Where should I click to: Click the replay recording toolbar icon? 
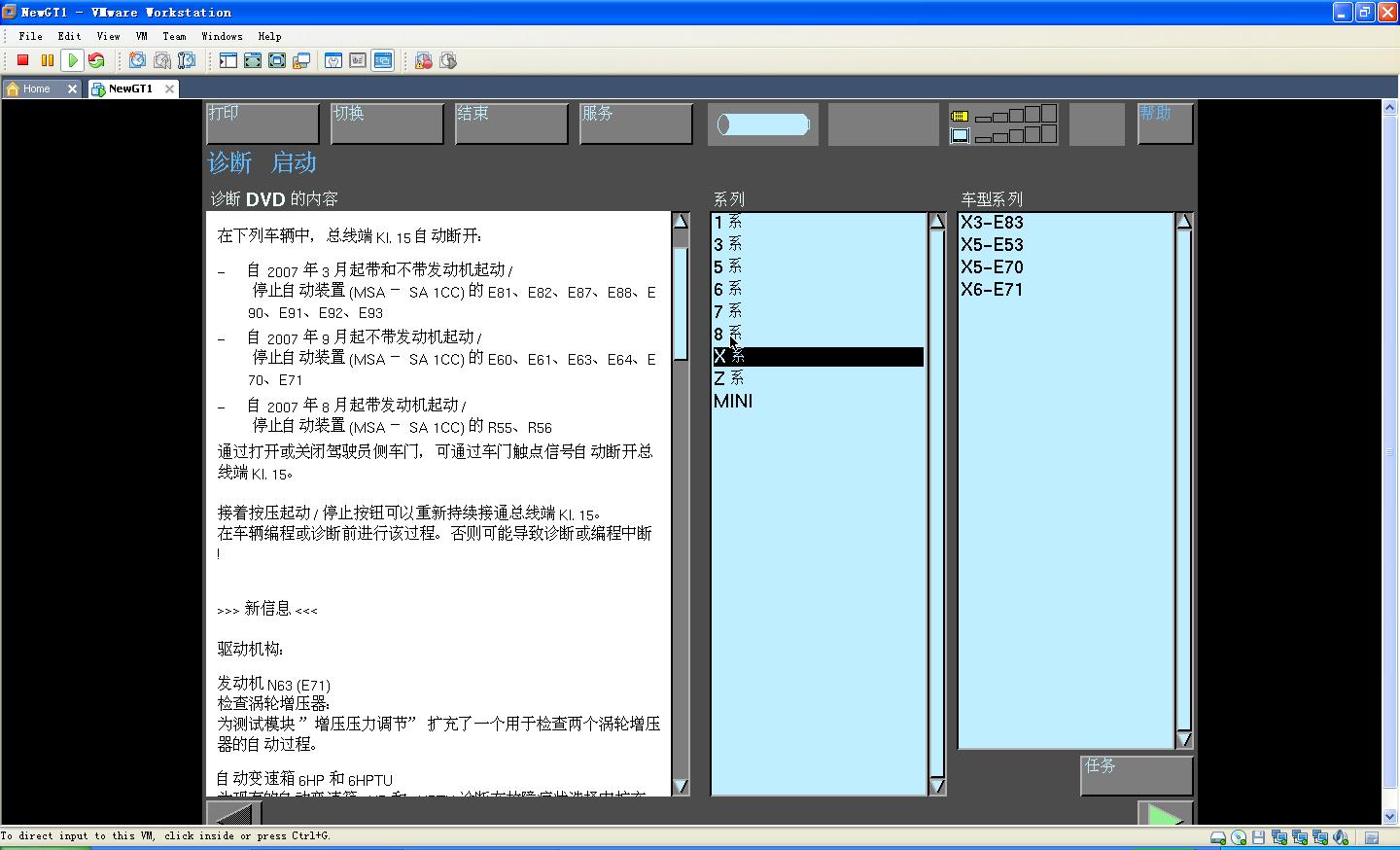(x=448, y=60)
